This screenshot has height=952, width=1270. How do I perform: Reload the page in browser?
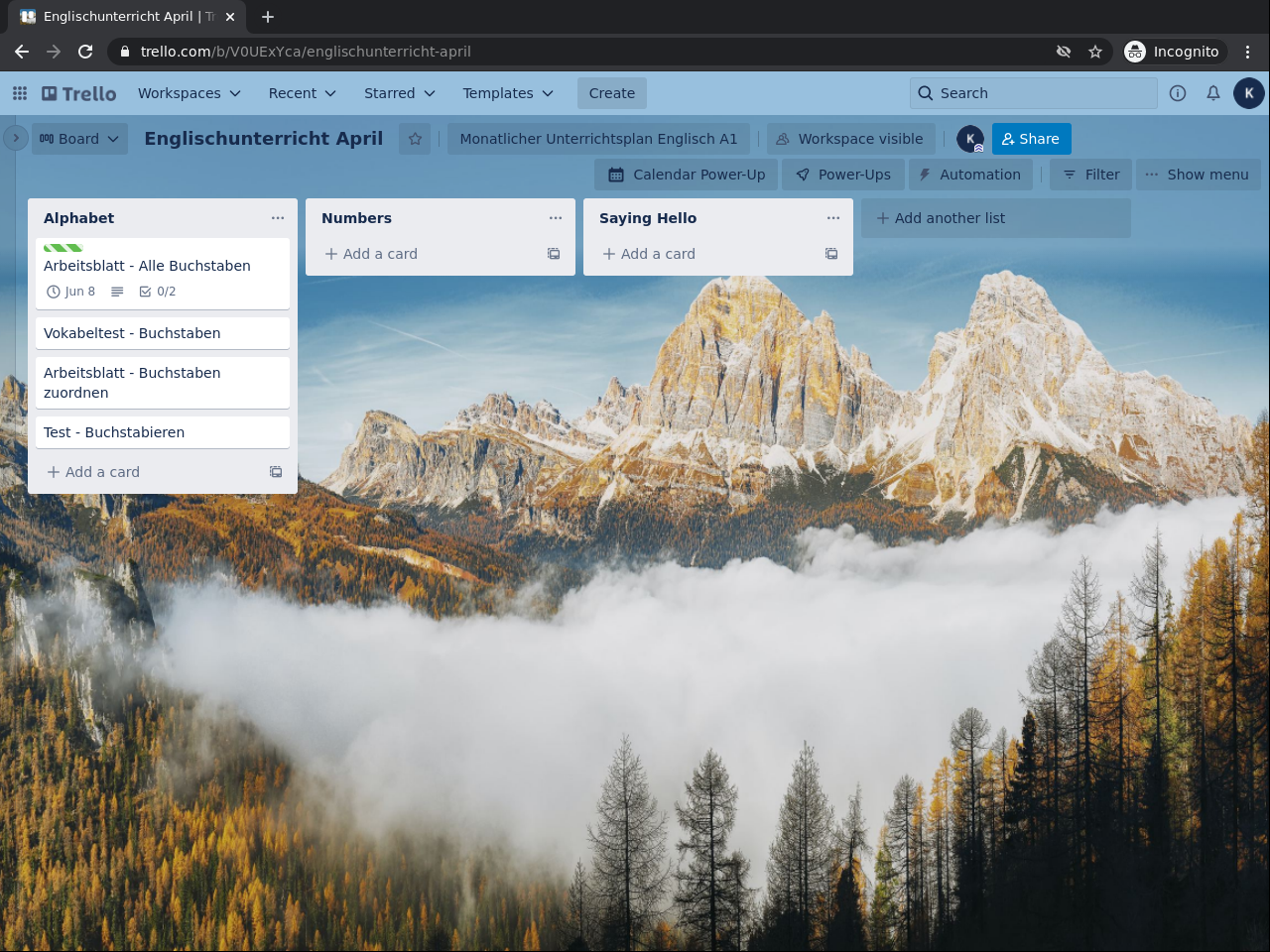click(85, 52)
